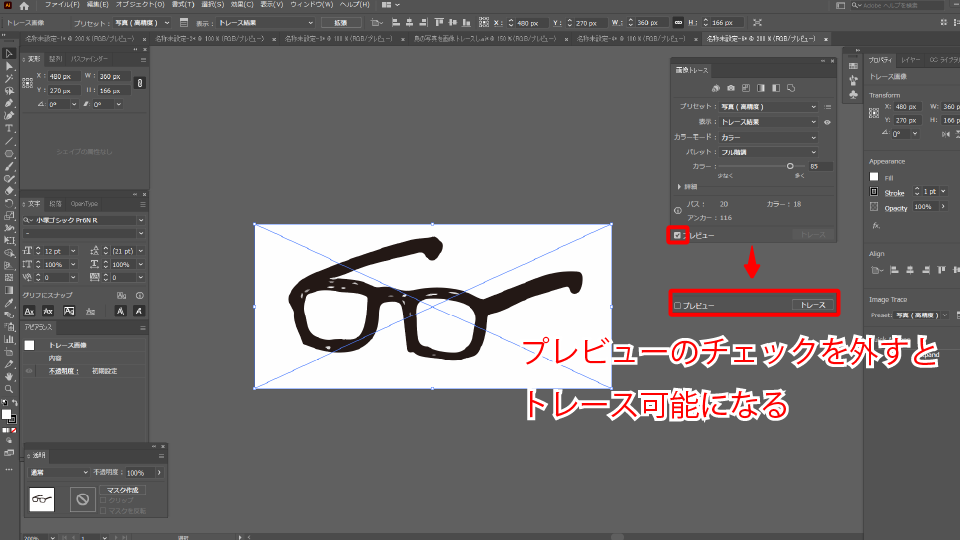
Task: Click High Color camera icon in Image Trace
Action: coord(730,88)
